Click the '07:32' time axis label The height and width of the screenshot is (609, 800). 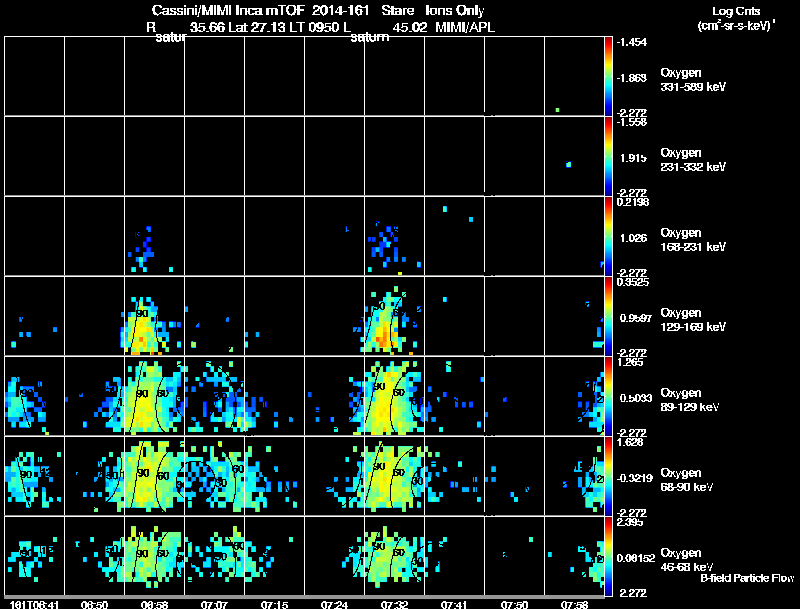[394, 605]
